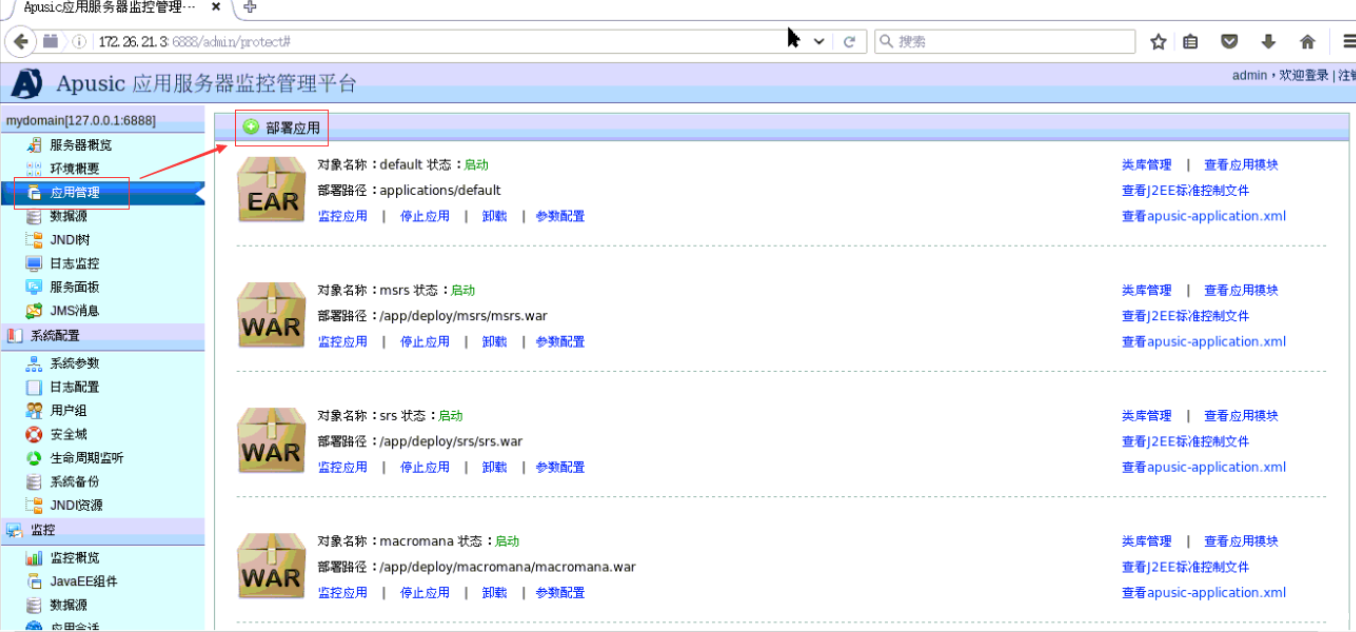
Task: Collapse the 监控 sidebar section header
Action: click(102, 530)
